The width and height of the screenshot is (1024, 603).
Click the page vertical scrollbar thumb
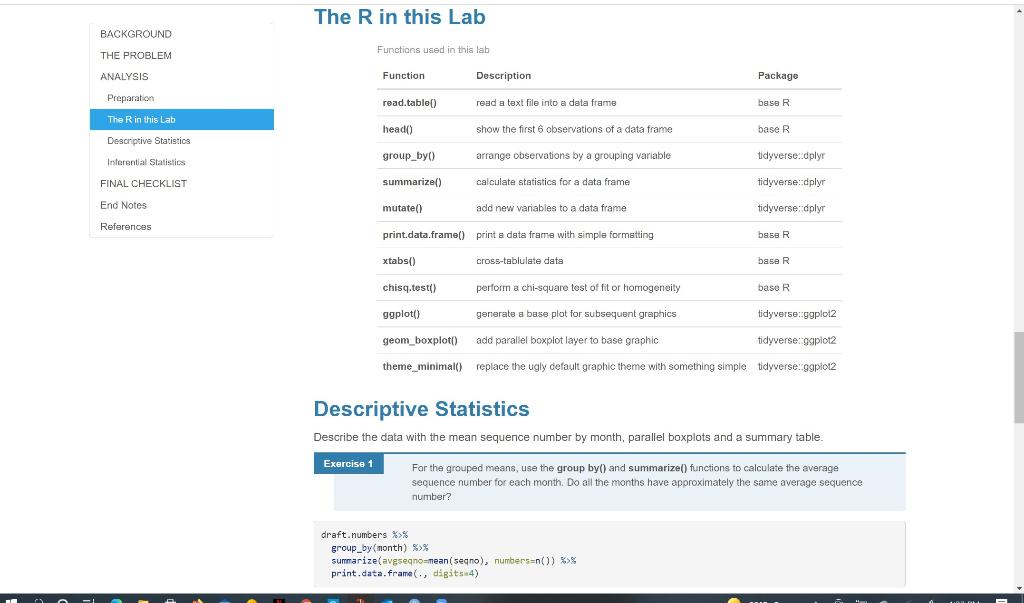click(x=1018, y=378)
